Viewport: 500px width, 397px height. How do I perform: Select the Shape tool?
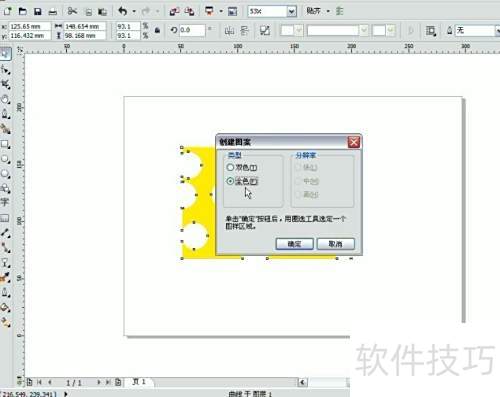(x=5, y=70)
